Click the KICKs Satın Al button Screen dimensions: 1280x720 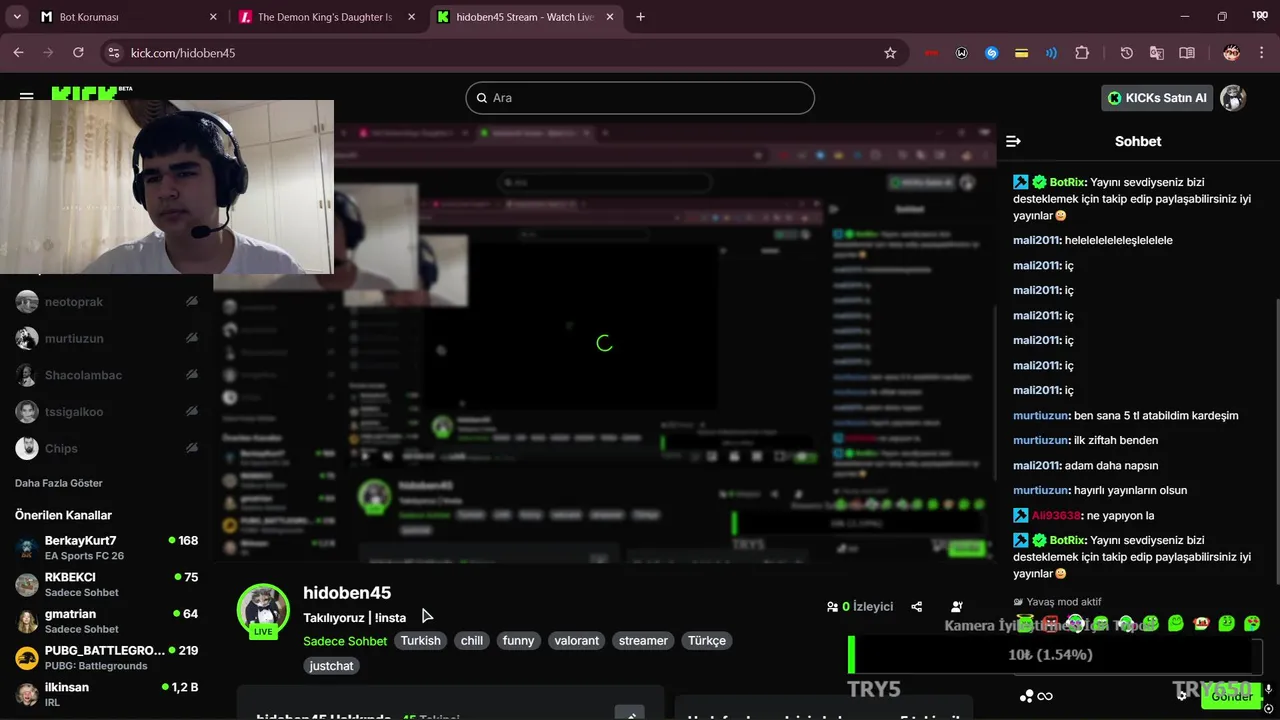click(1157, 98)
